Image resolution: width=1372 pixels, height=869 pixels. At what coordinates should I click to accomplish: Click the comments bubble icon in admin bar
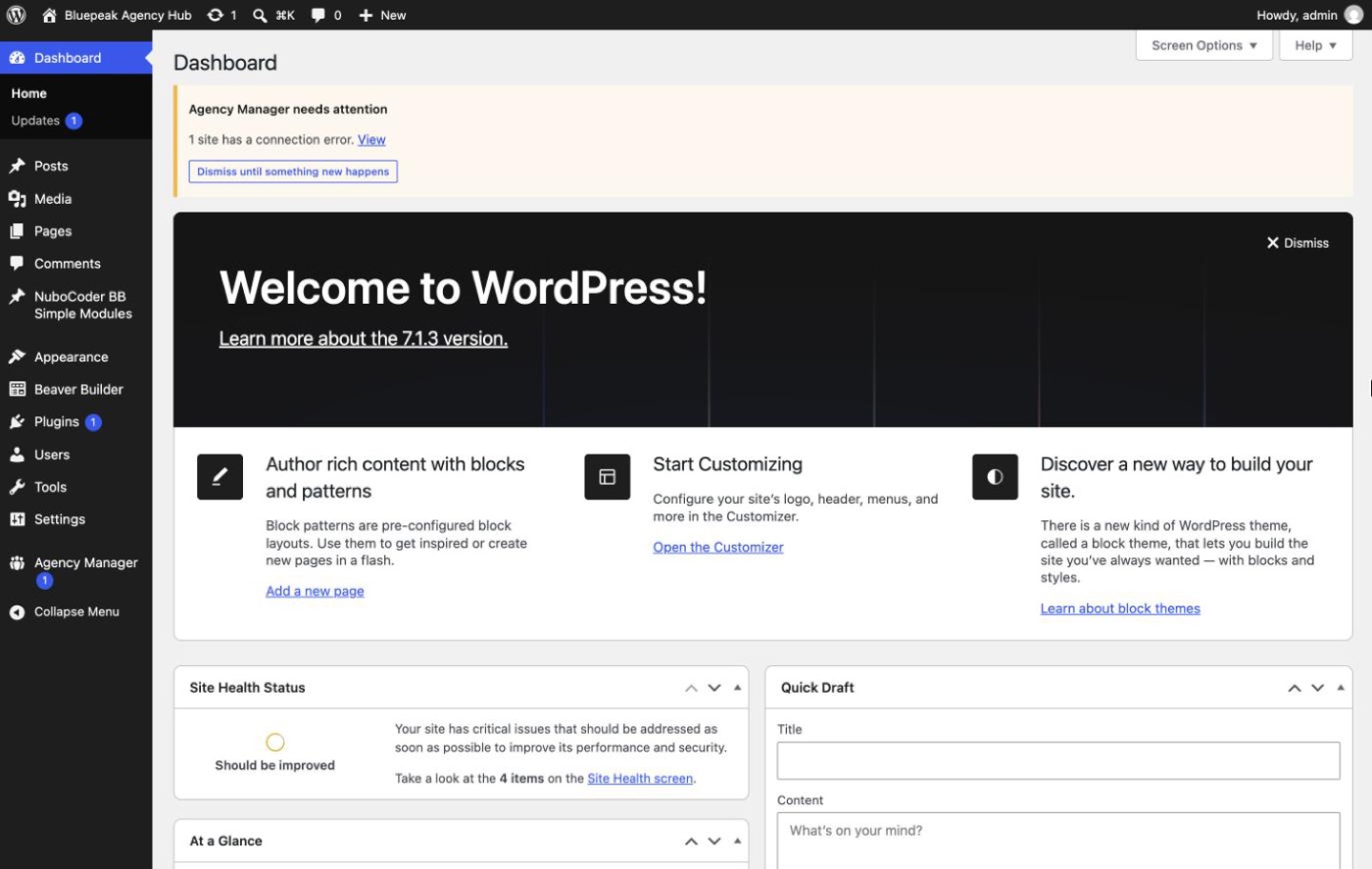click(318, 15)
